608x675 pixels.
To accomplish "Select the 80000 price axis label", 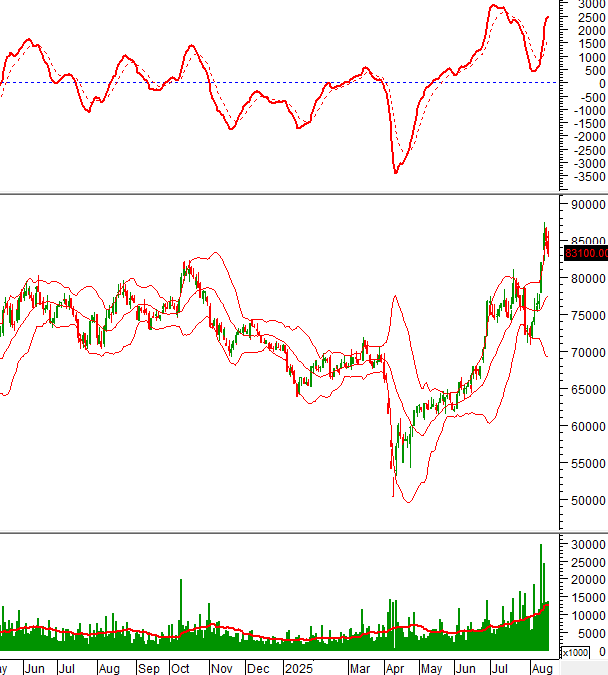I will (589, 279).
